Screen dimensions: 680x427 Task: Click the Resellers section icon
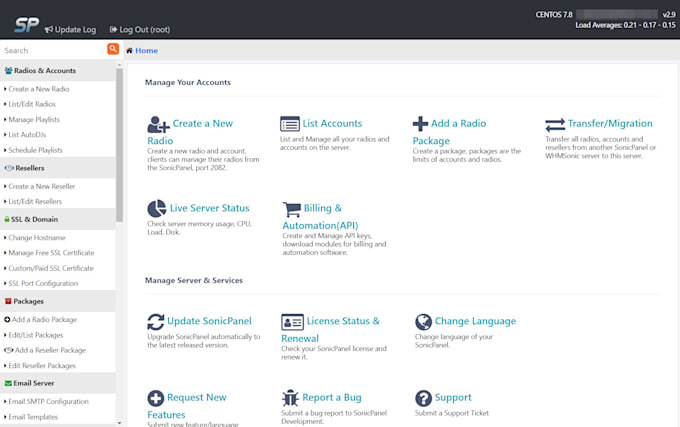(x=9, y=168)
